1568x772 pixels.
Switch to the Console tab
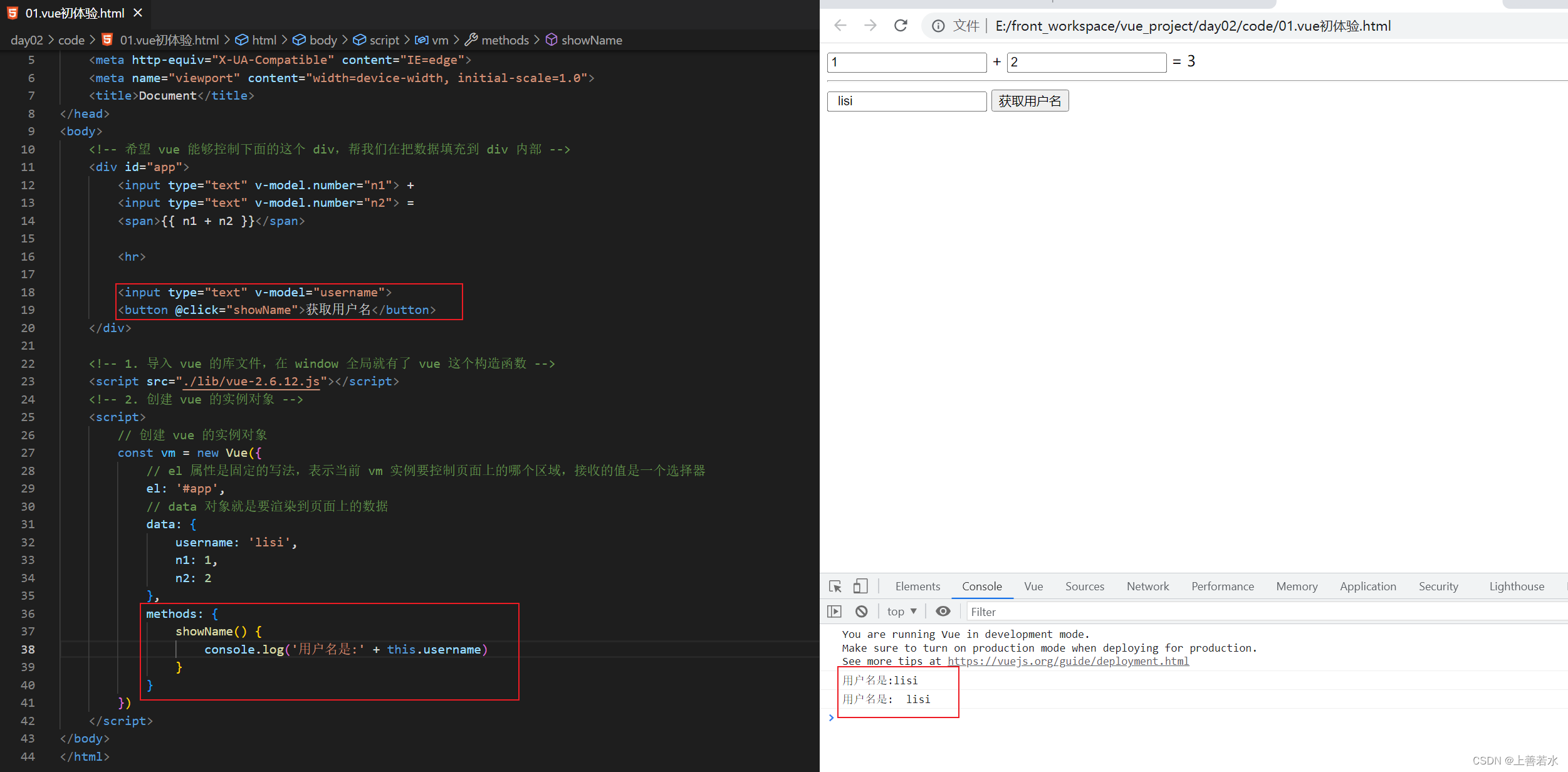tap(982, 587)
